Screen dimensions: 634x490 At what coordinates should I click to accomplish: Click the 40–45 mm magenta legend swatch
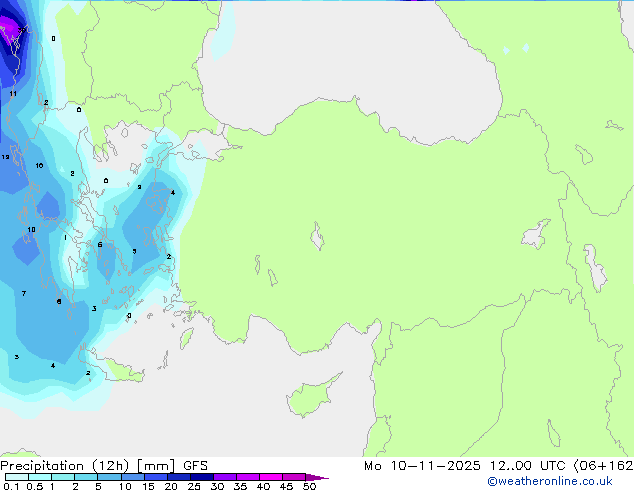[271, 477]
